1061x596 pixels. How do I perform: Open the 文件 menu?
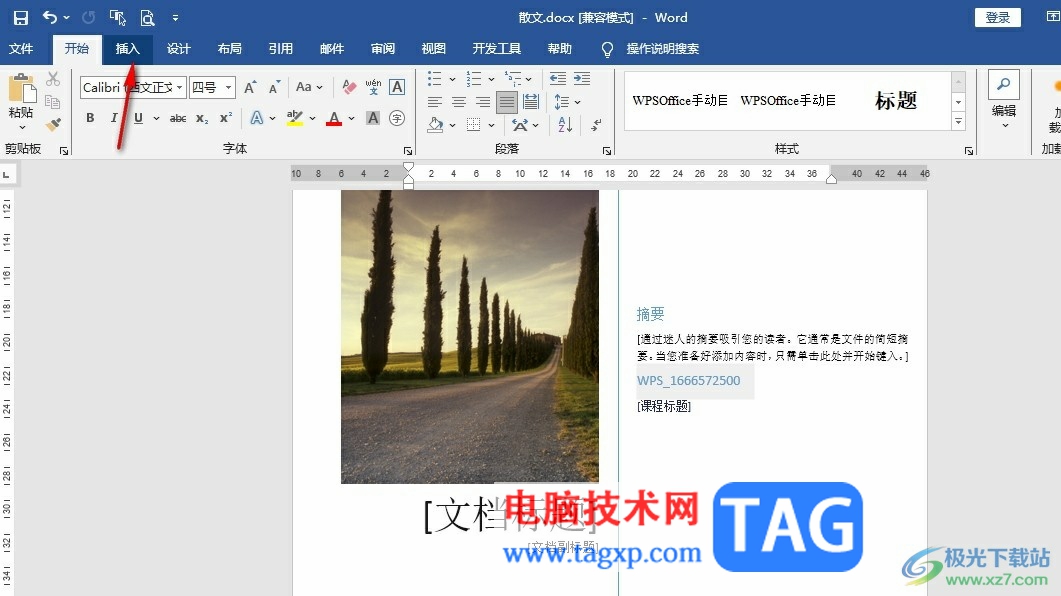(20, 49)
